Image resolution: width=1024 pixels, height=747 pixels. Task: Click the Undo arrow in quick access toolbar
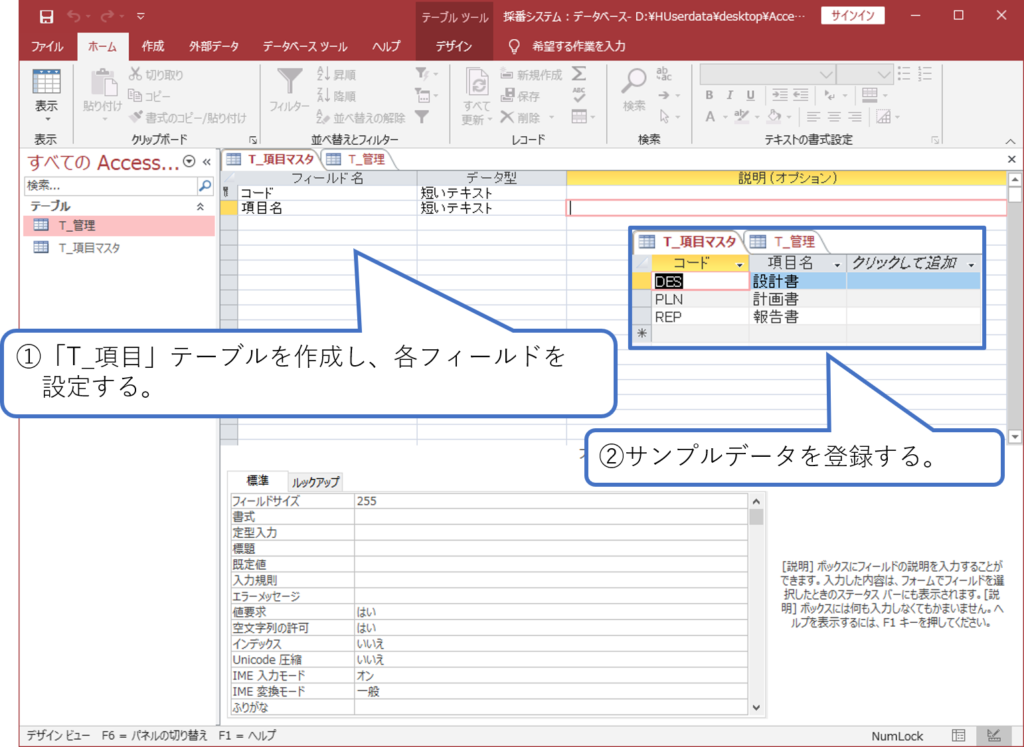pyautogui.click(x=75, y=16)
